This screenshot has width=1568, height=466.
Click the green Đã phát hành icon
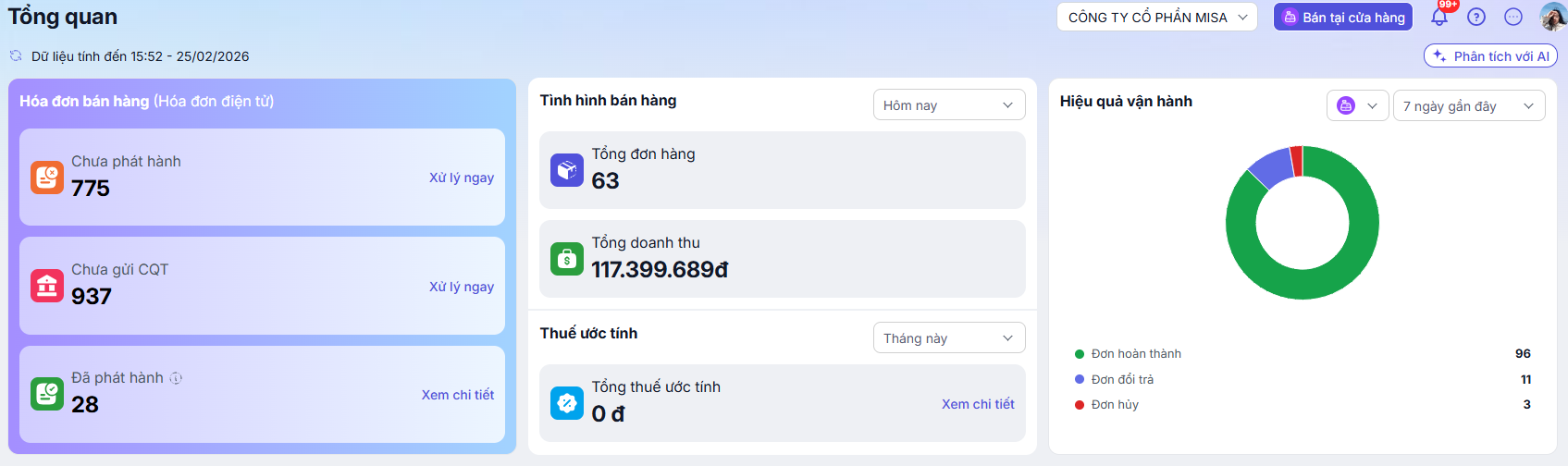point(47,393)
